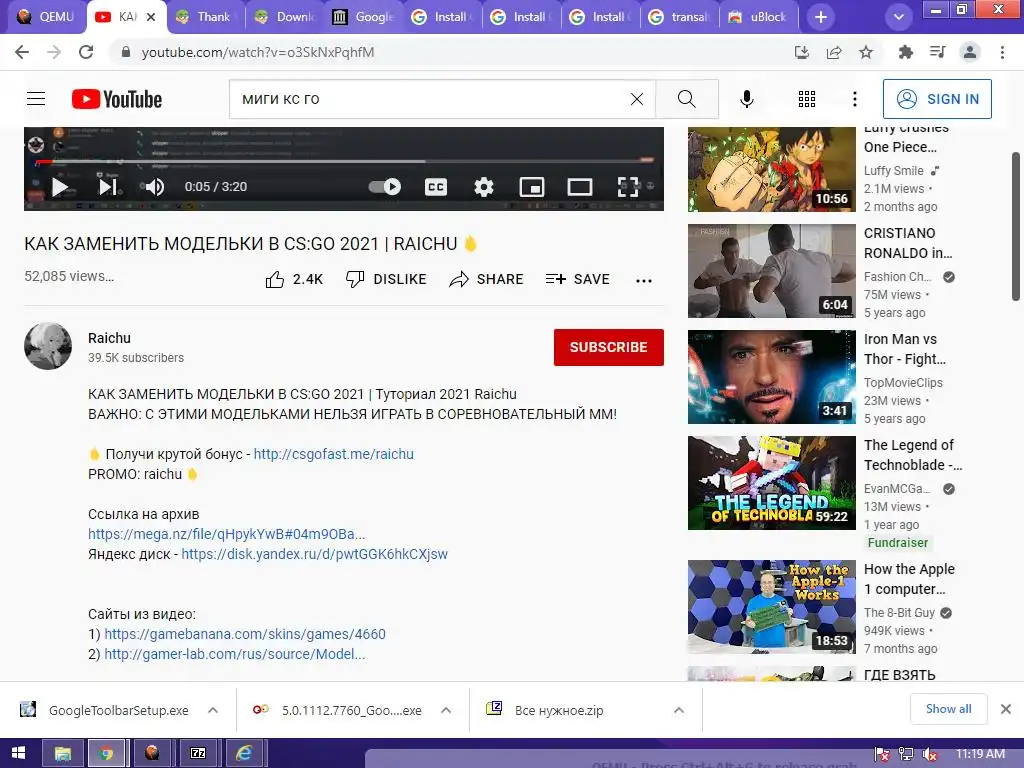The image size is (1024, 768).
Task: Subscribe to Raichu channel
Action: [609, 347]
